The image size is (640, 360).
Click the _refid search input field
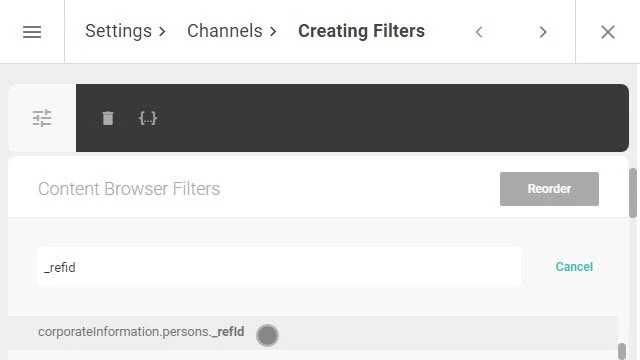click(279, 267)
